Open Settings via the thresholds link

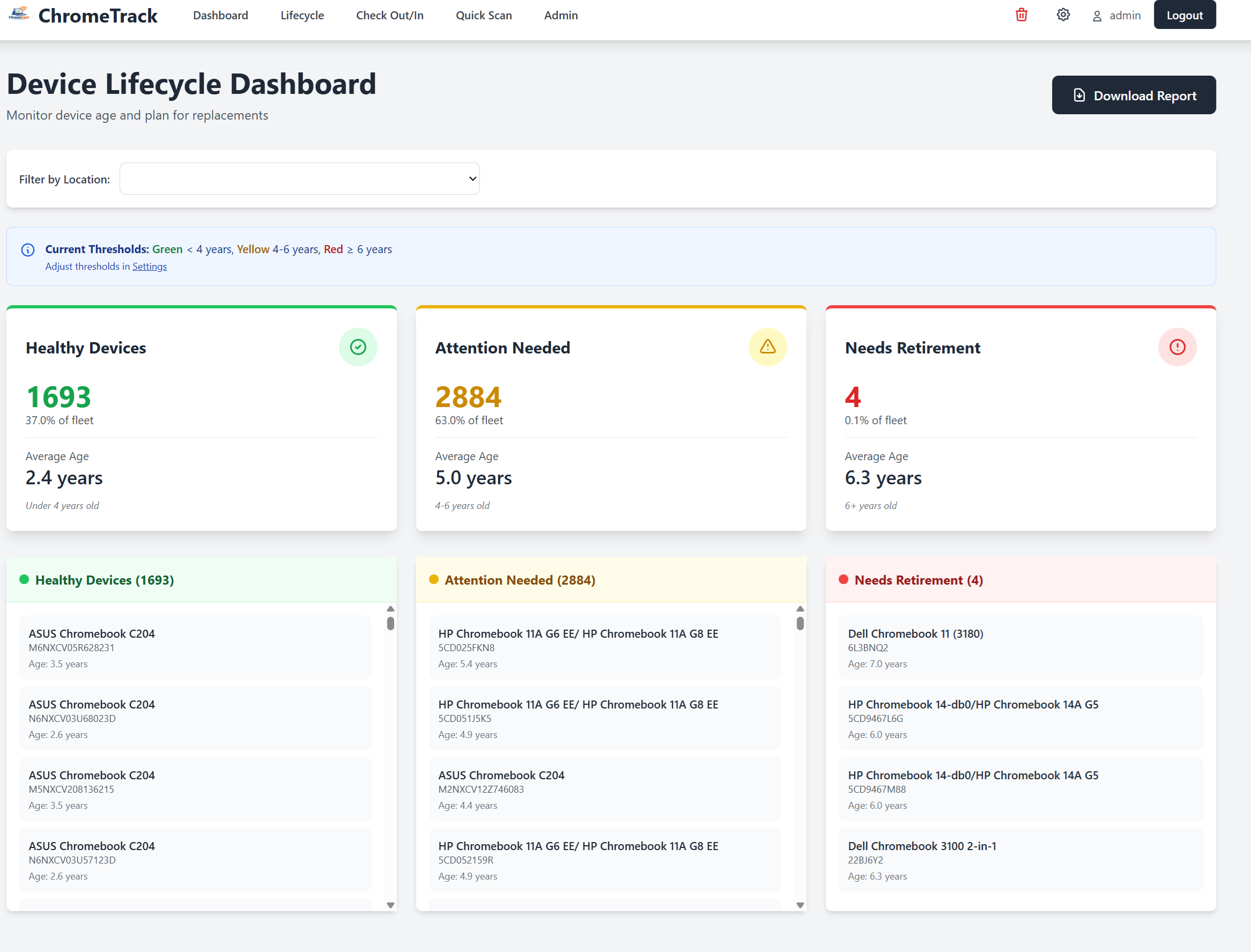click(149, 266)
